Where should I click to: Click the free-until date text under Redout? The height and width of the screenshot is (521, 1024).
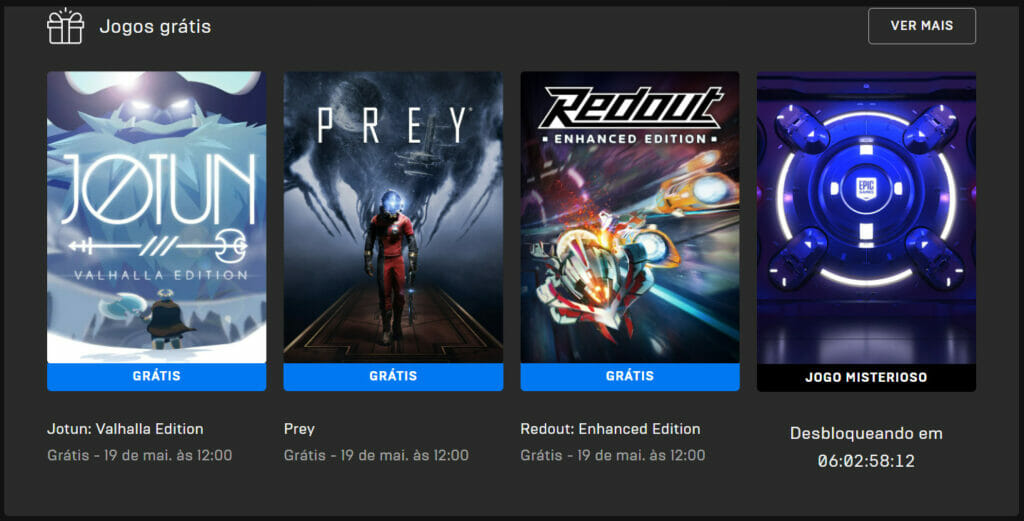point(613,455)
